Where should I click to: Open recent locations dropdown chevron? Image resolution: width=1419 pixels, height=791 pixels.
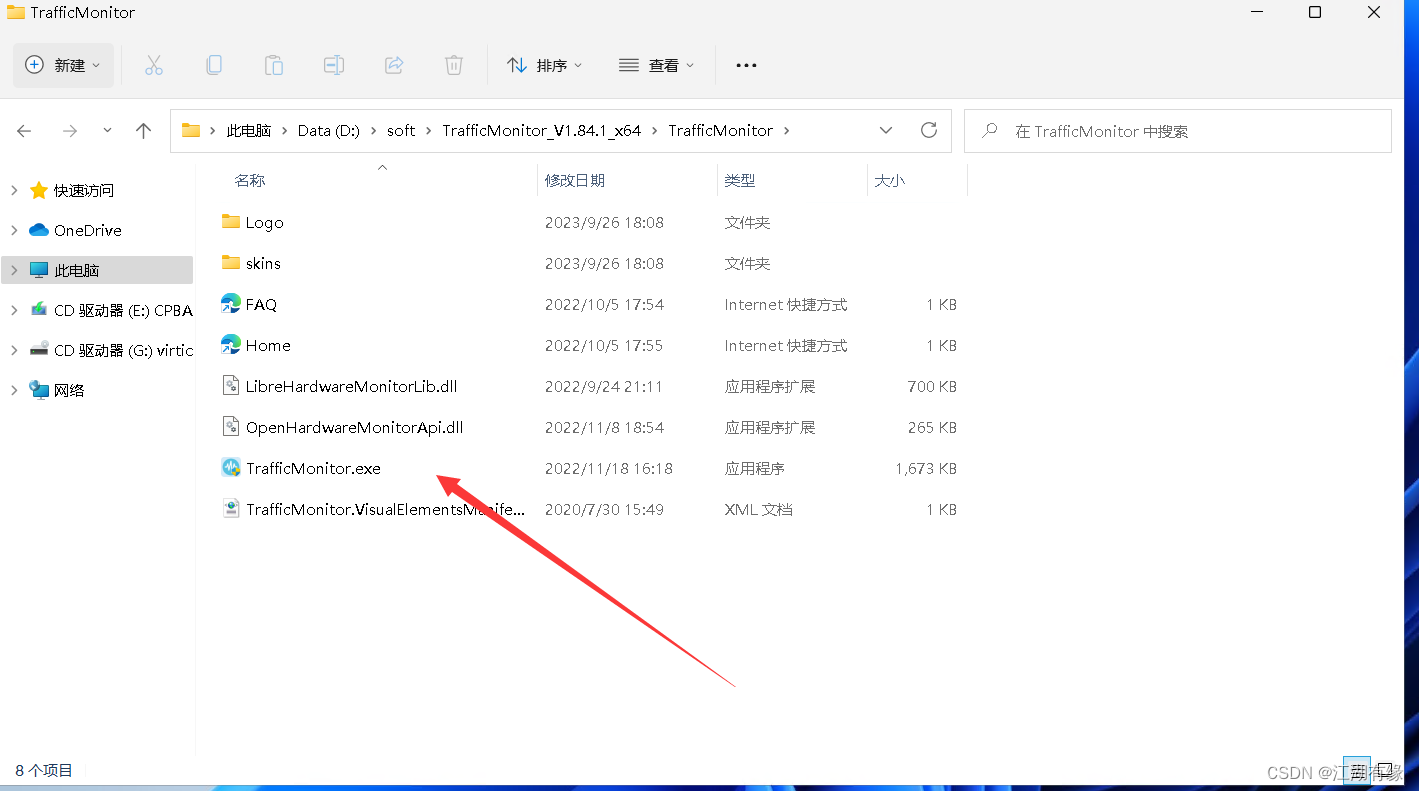pyautogui.click(x=107, y=131)
